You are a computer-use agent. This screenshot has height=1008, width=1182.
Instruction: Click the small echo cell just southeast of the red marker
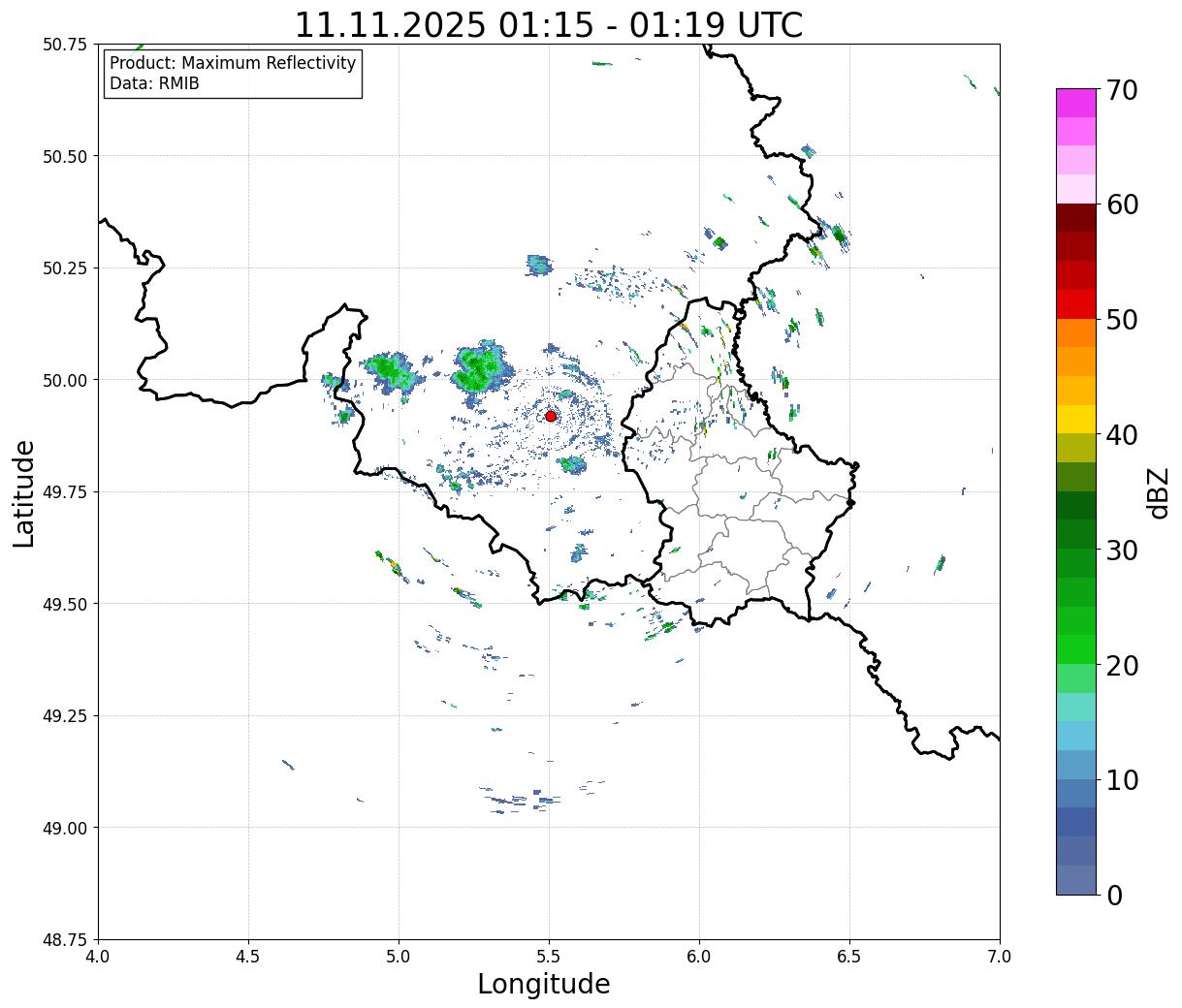[x=571, y=464]
